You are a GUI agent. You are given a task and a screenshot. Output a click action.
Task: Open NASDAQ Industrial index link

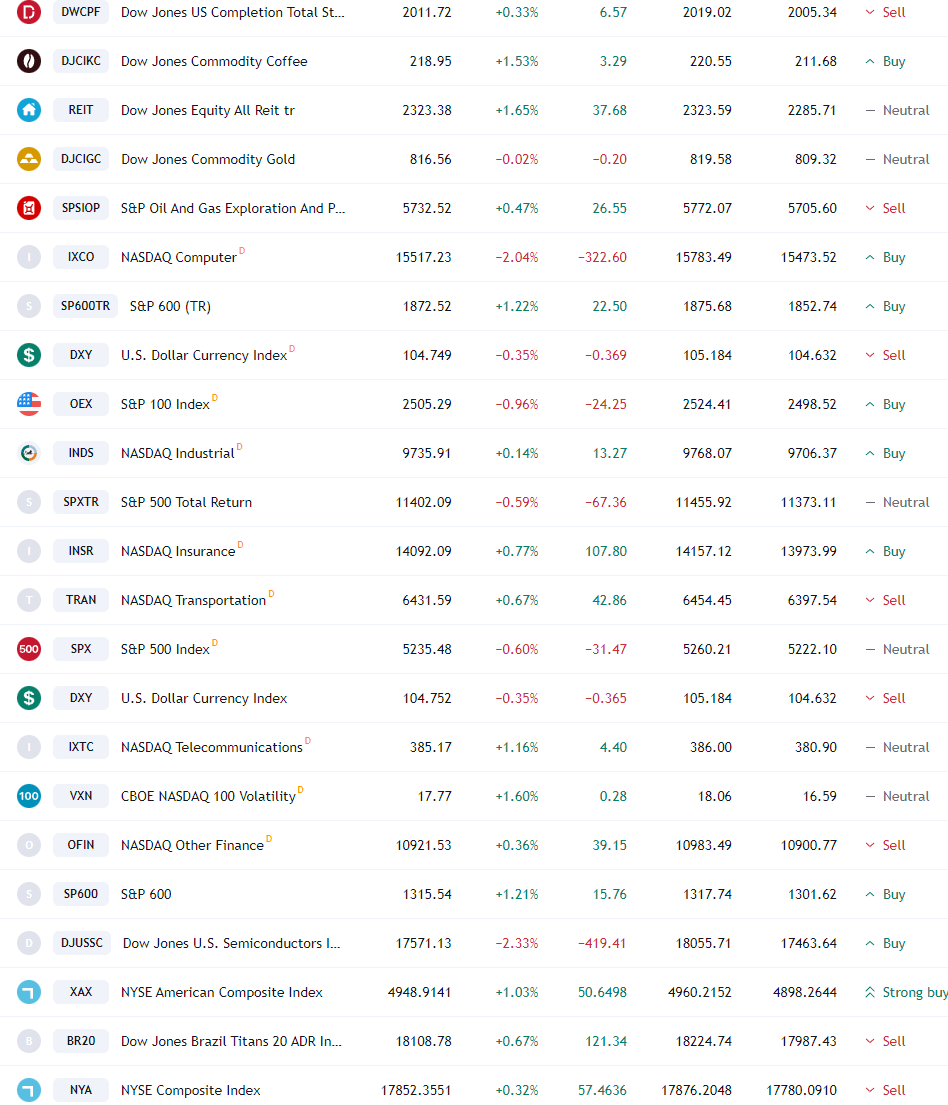coord(178,453)
